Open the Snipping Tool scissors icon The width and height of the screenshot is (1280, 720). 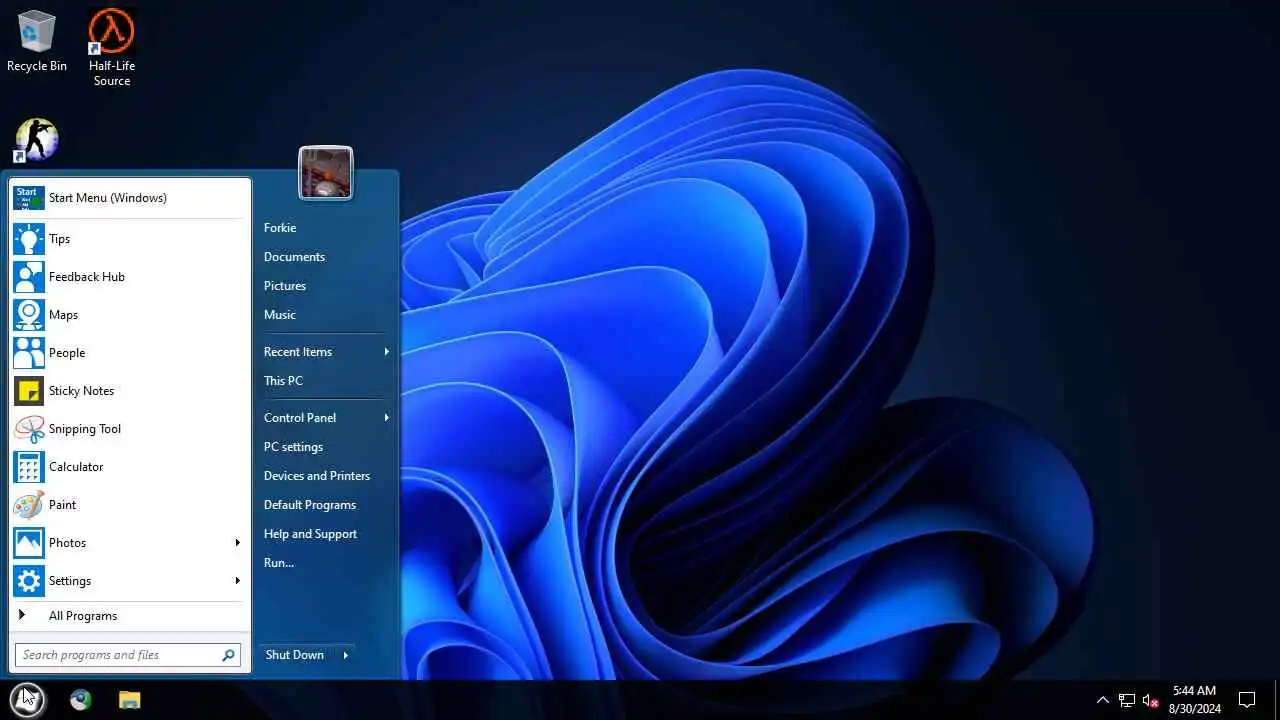click(x=29, y=429)
